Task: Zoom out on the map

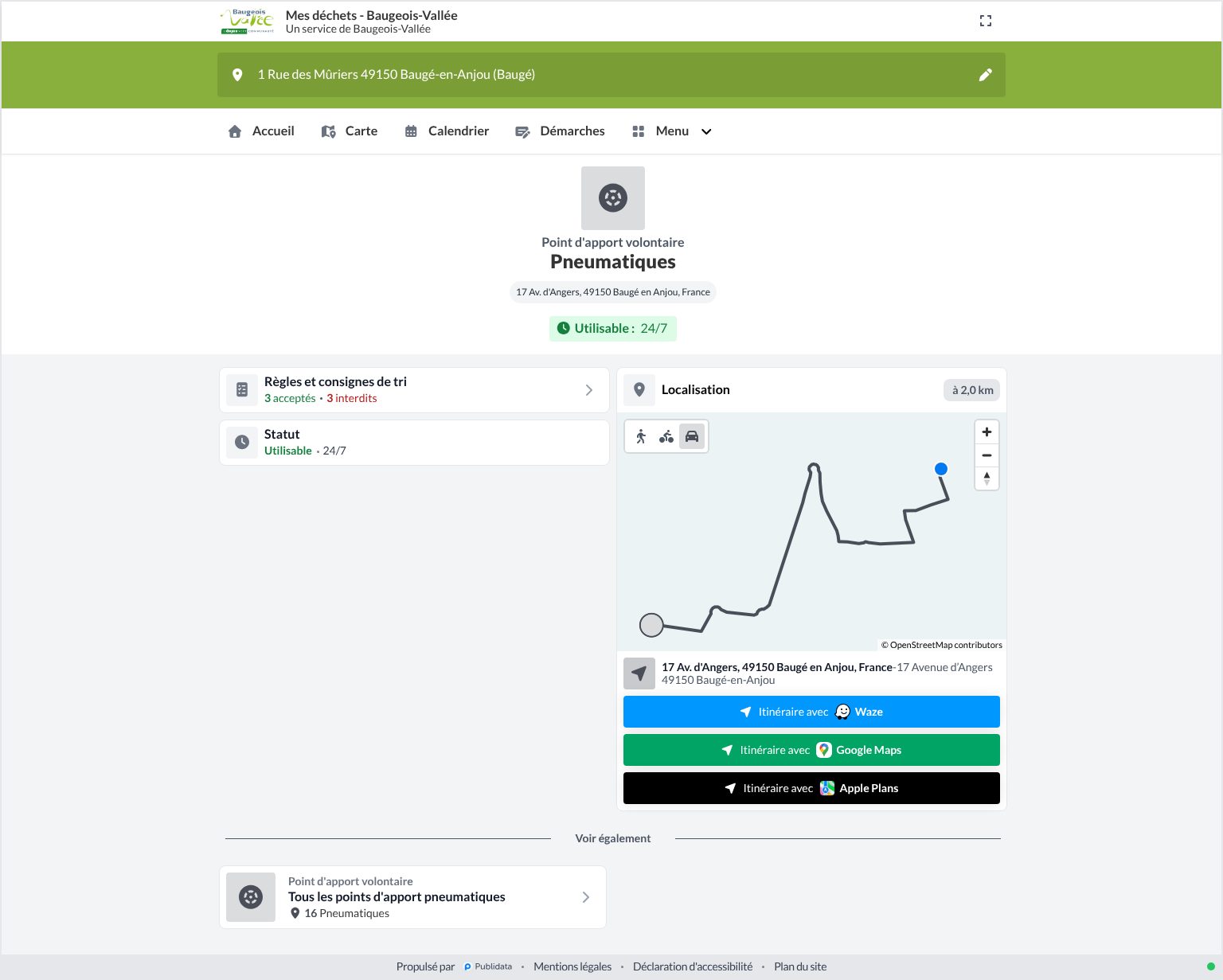Action: pos(987,455)
